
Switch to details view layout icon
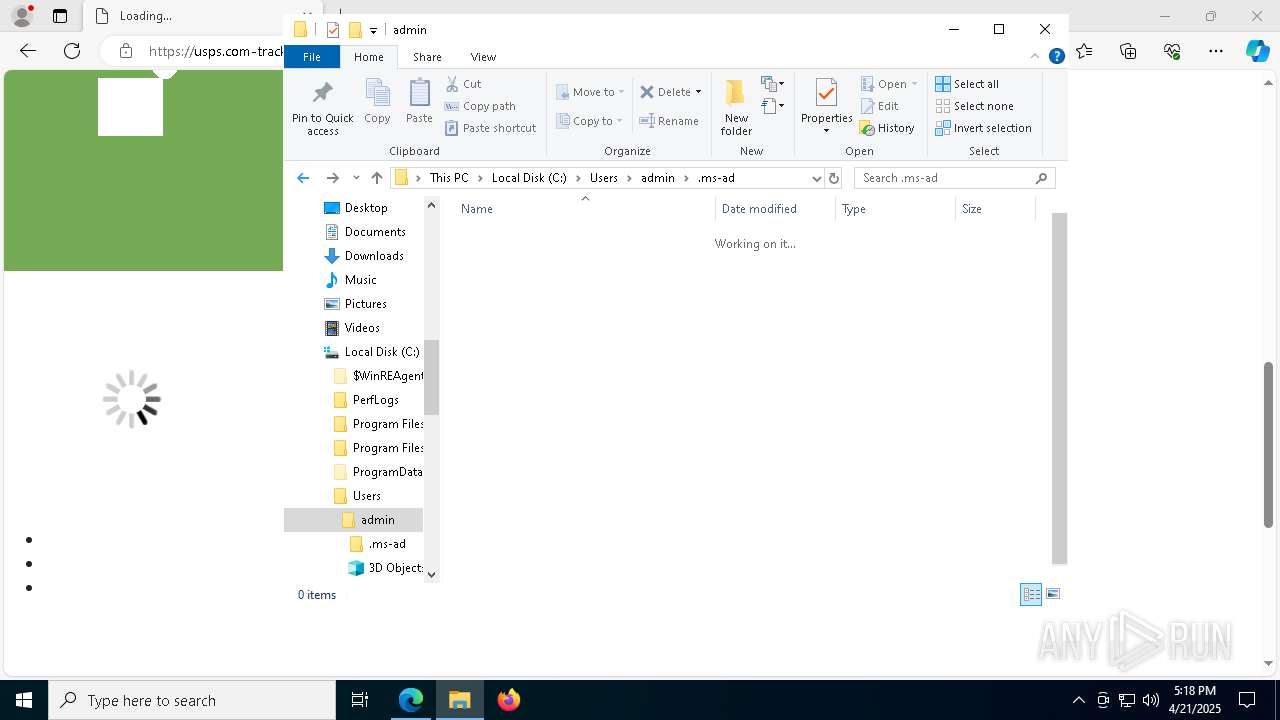pos(1031,594)
